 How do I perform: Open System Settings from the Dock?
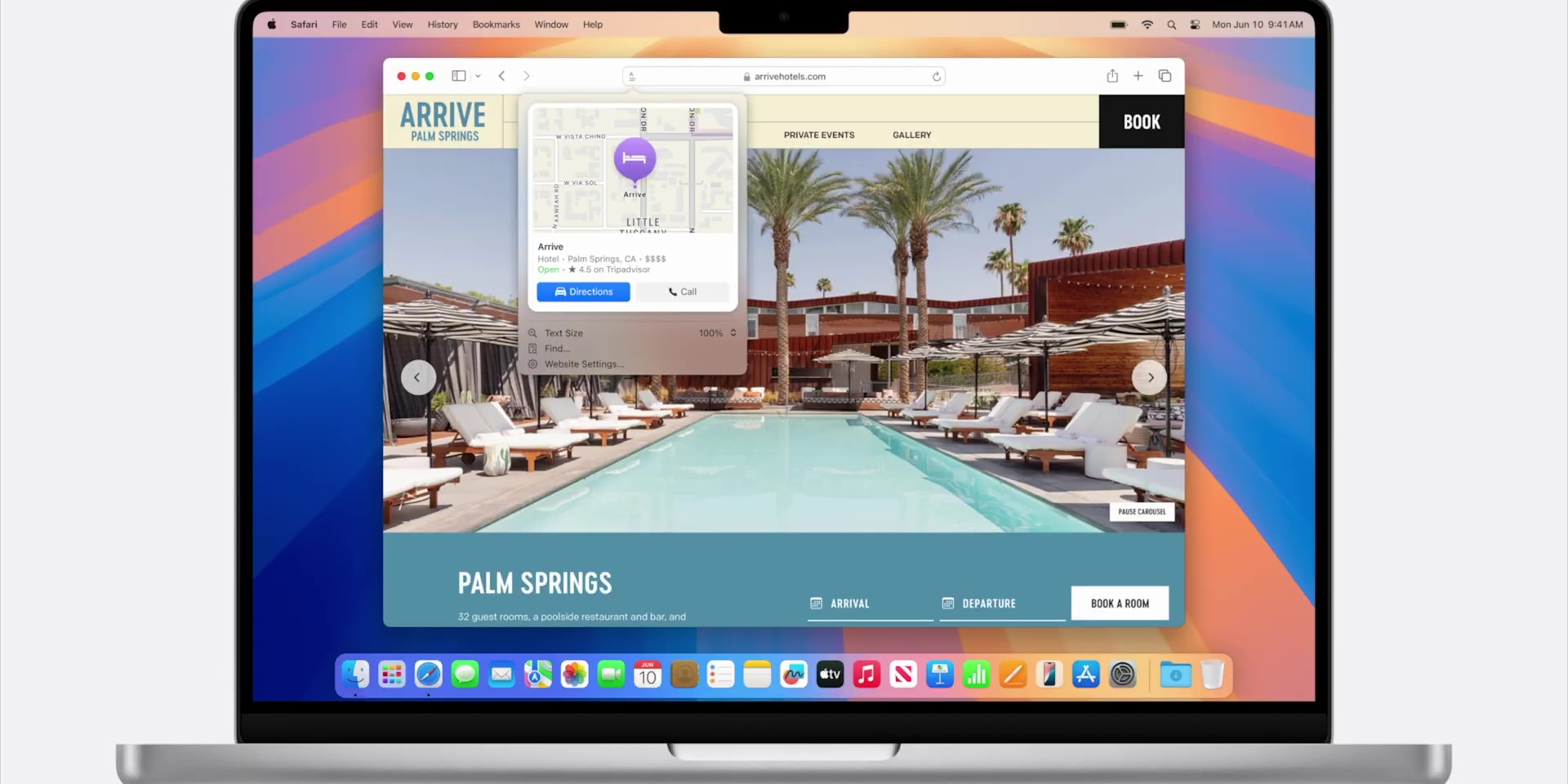click(1123, 675)
